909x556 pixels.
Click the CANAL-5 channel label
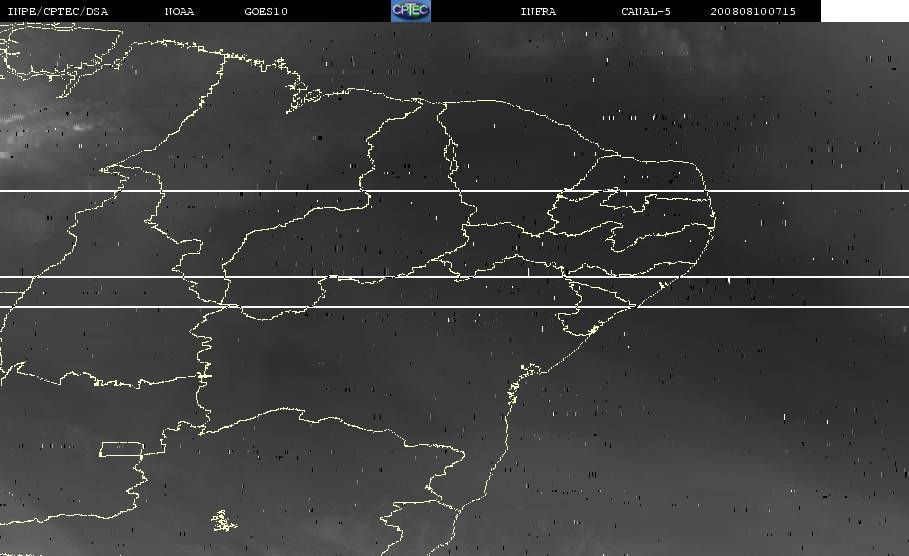coord(646,12)
